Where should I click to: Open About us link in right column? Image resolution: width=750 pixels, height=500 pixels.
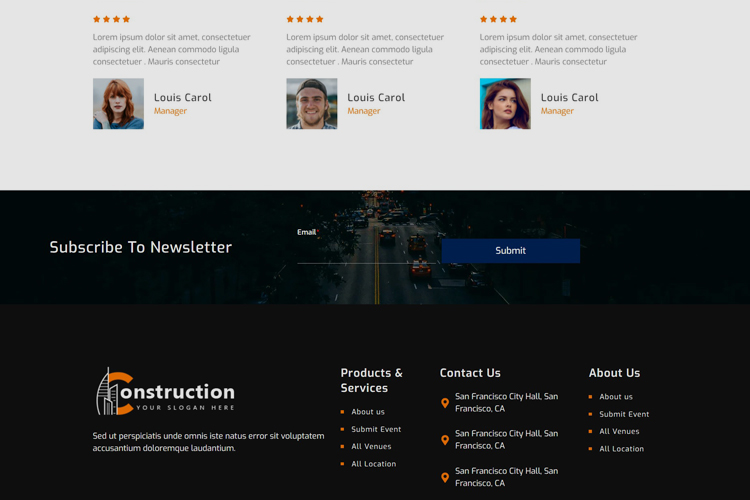pos(616,397)
